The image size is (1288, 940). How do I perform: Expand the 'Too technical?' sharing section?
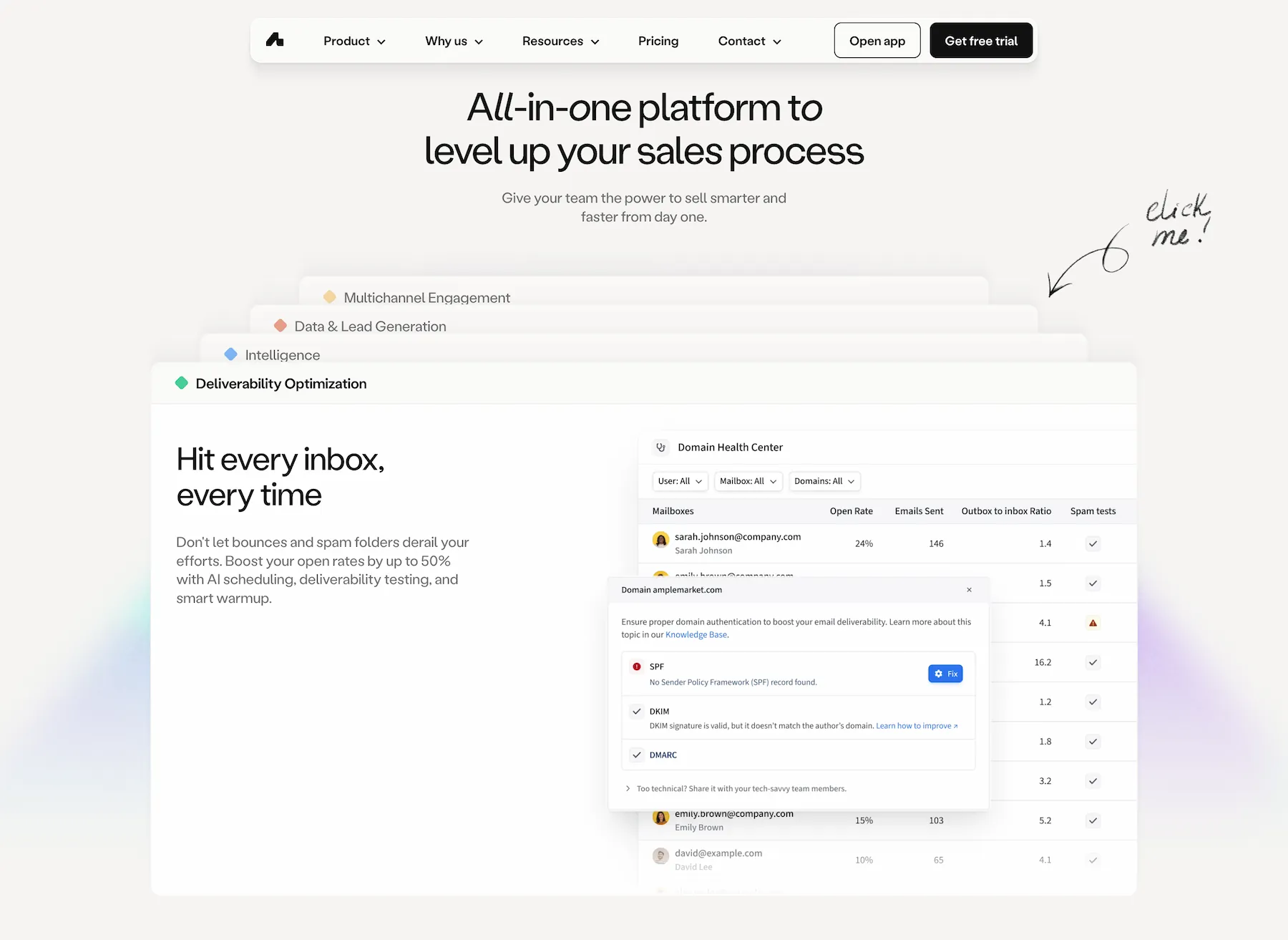(628, 788)
